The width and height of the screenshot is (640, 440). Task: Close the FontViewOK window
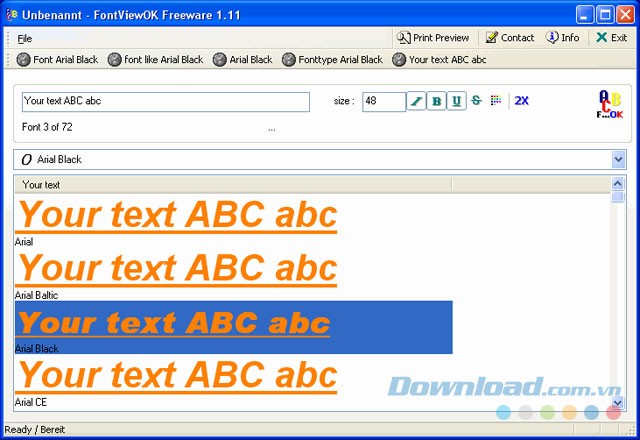[x=625, y=15]
